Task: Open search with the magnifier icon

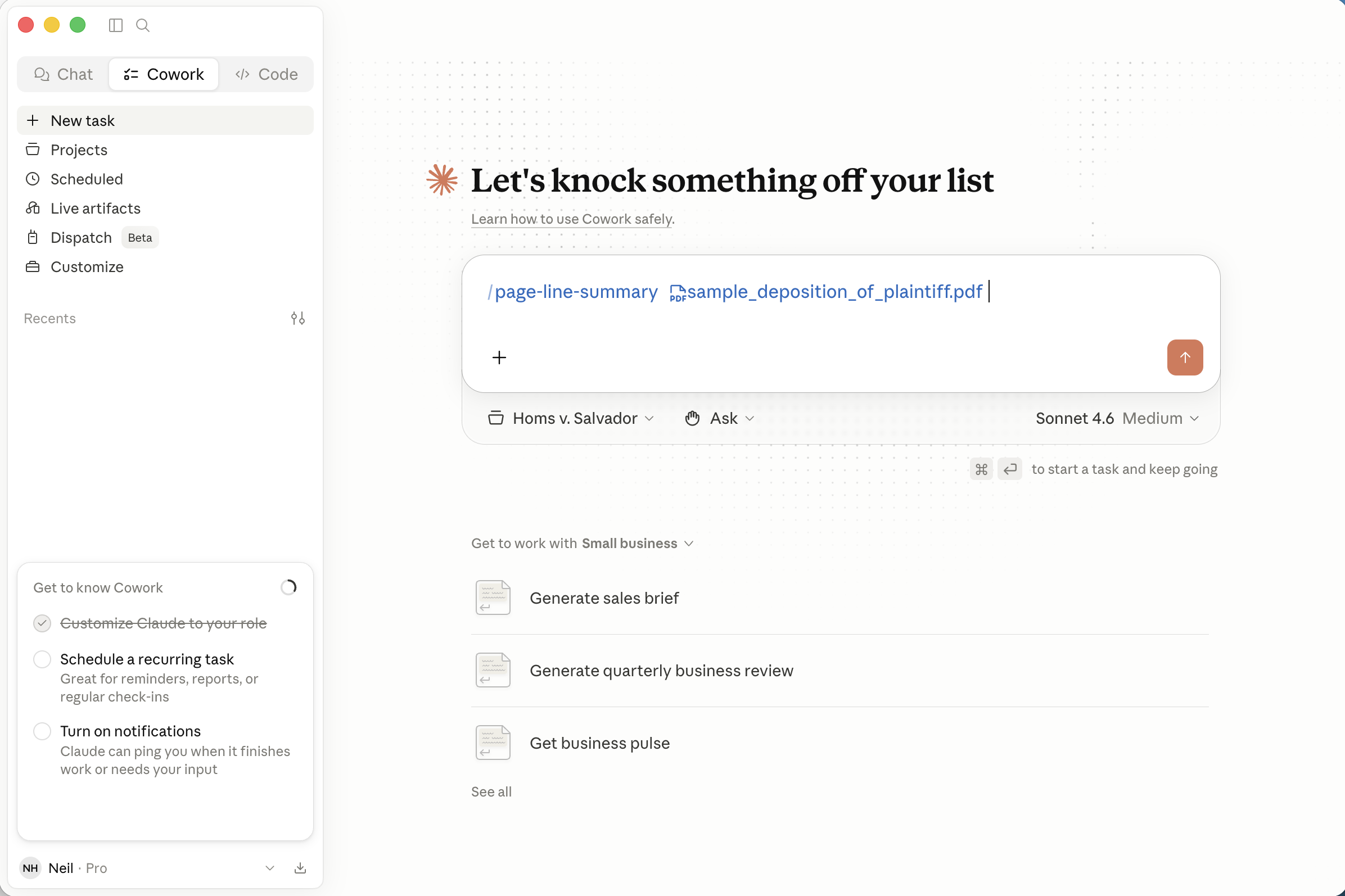Action: [143, 25]
